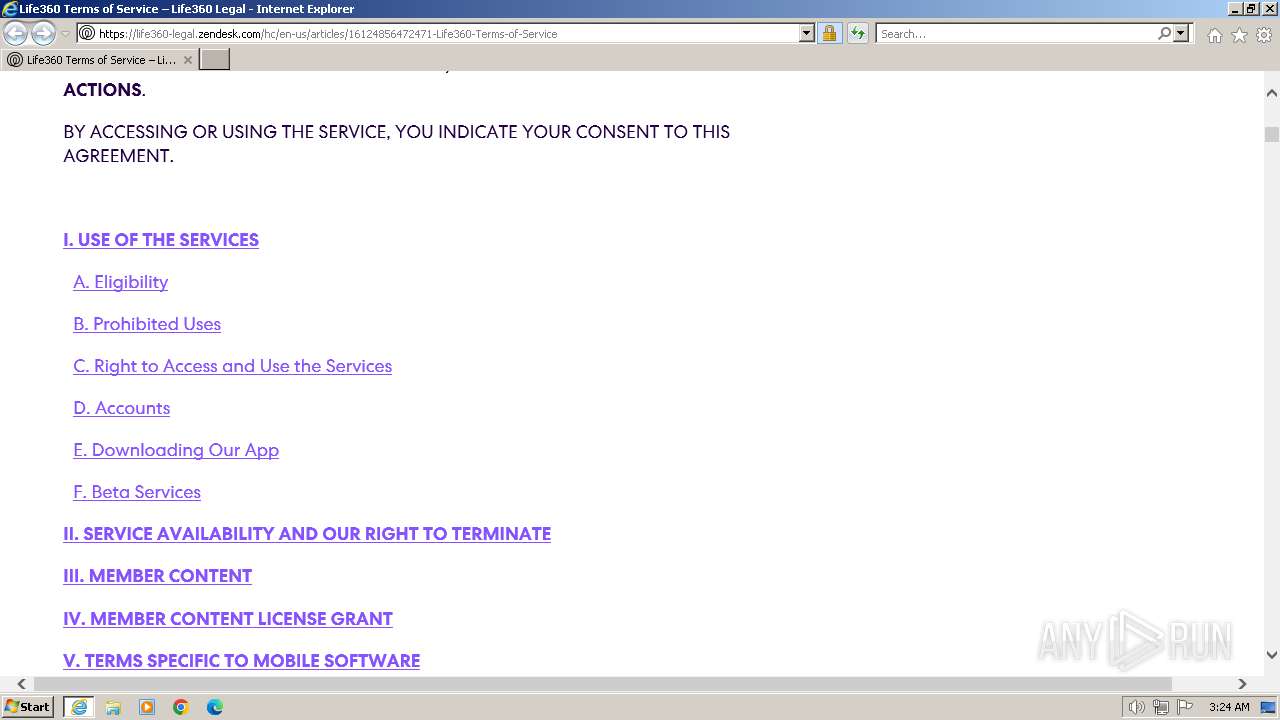Image resolution: width=1280 pixels, height=720 pixels.
Task: Open the III. MEMBER CONTENT link
Action: (x=157, y=576)
